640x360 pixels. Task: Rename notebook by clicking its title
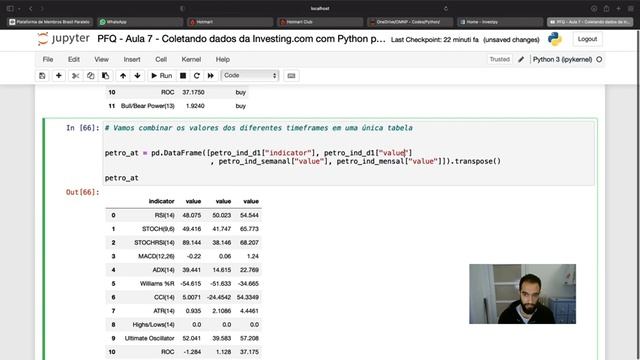241,39
